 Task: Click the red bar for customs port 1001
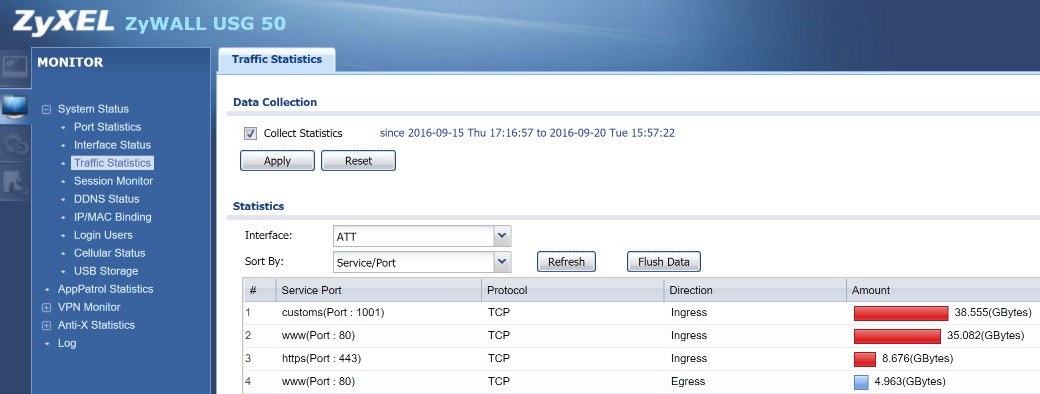(901, 313)
